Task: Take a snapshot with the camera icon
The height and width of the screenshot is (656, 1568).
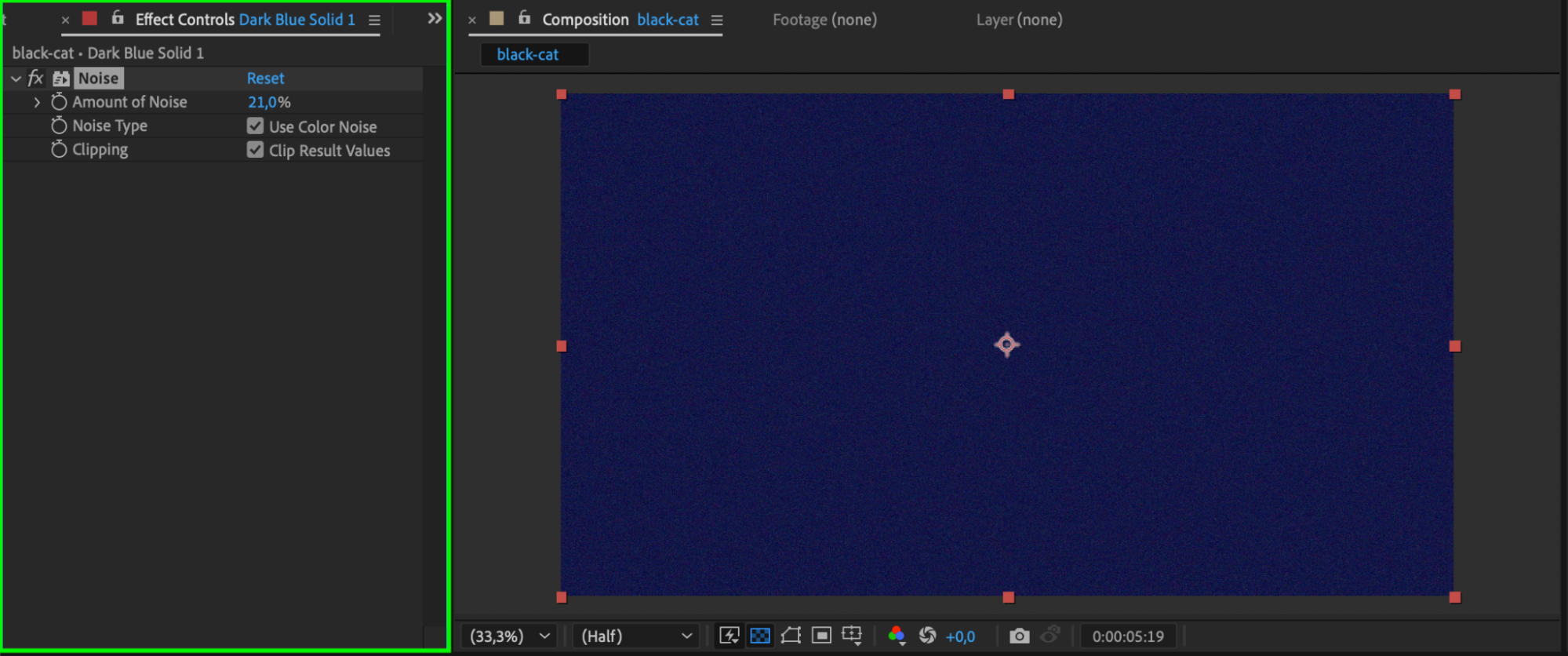Action: [x=1019, y=636]
